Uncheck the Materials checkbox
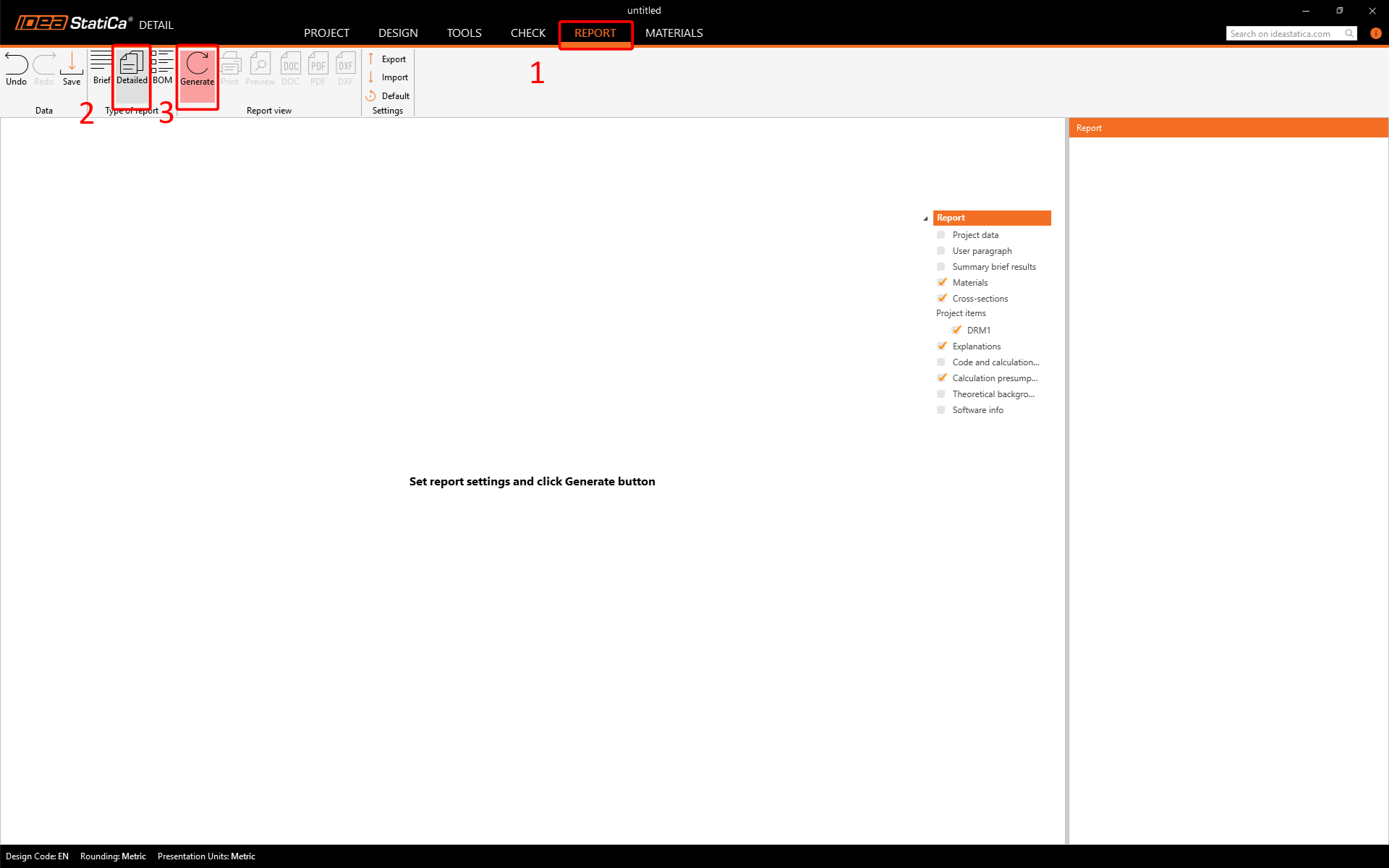Screen dimensions: 1389x868 coord(941,283)
